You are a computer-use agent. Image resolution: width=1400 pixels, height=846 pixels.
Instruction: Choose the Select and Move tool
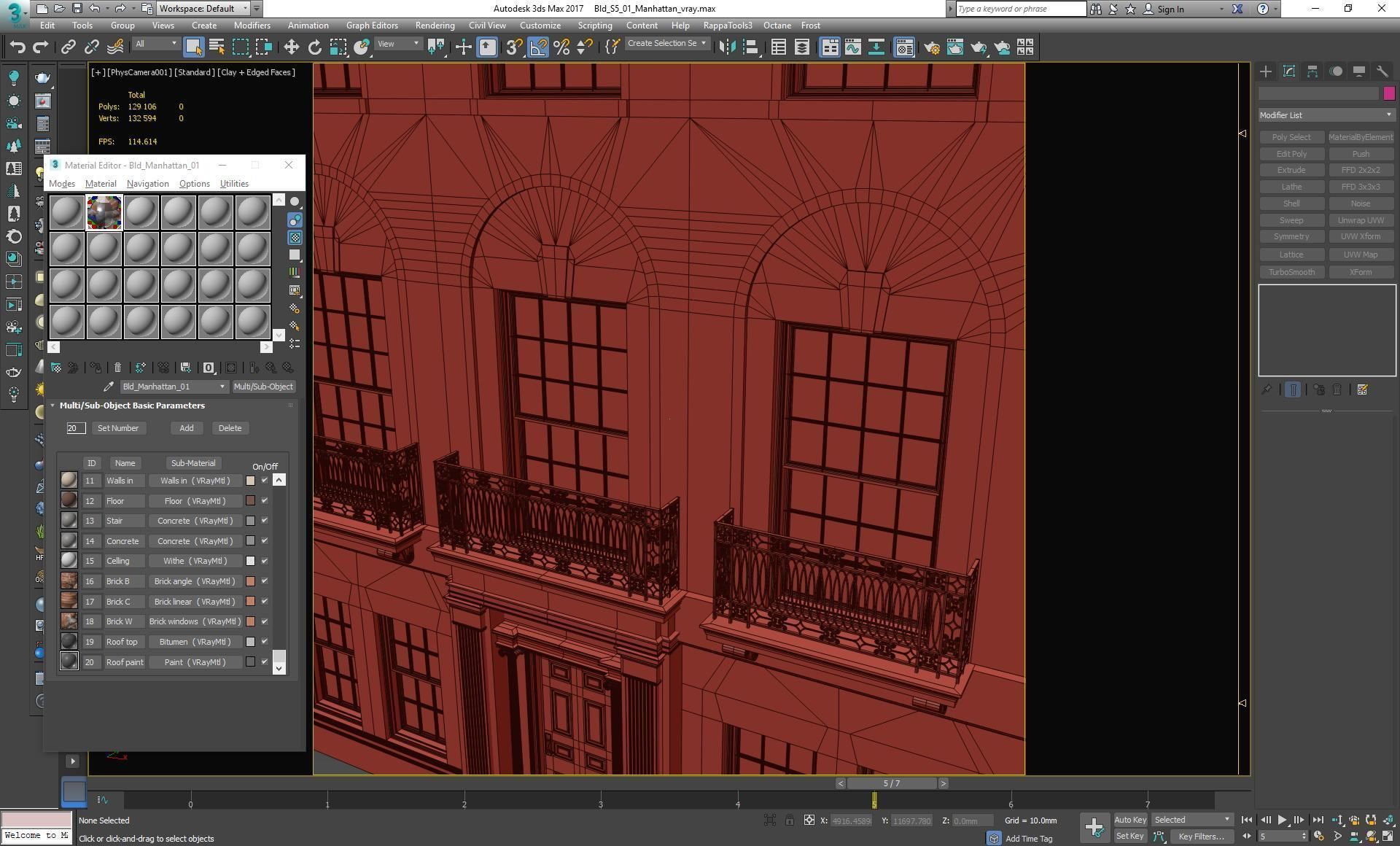(291, 47)
